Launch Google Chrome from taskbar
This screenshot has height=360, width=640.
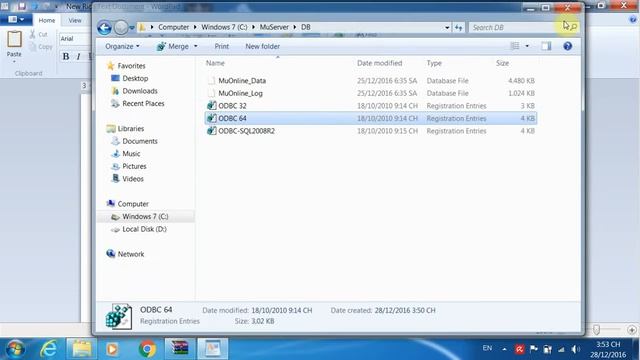pyautogui.click(x=147, y=349)
